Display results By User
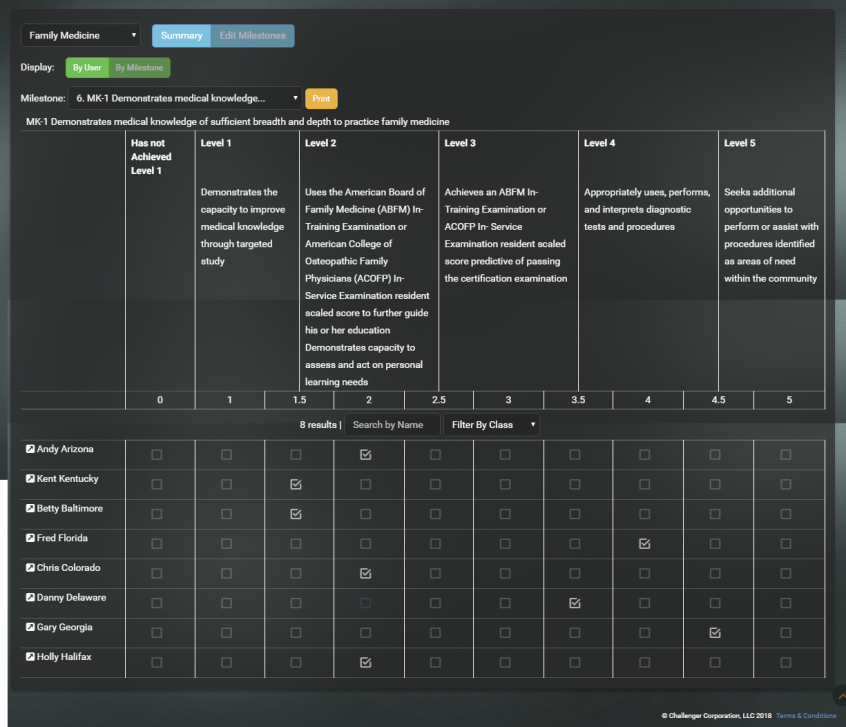The image size is (846, 727). [x=87, y=68]
